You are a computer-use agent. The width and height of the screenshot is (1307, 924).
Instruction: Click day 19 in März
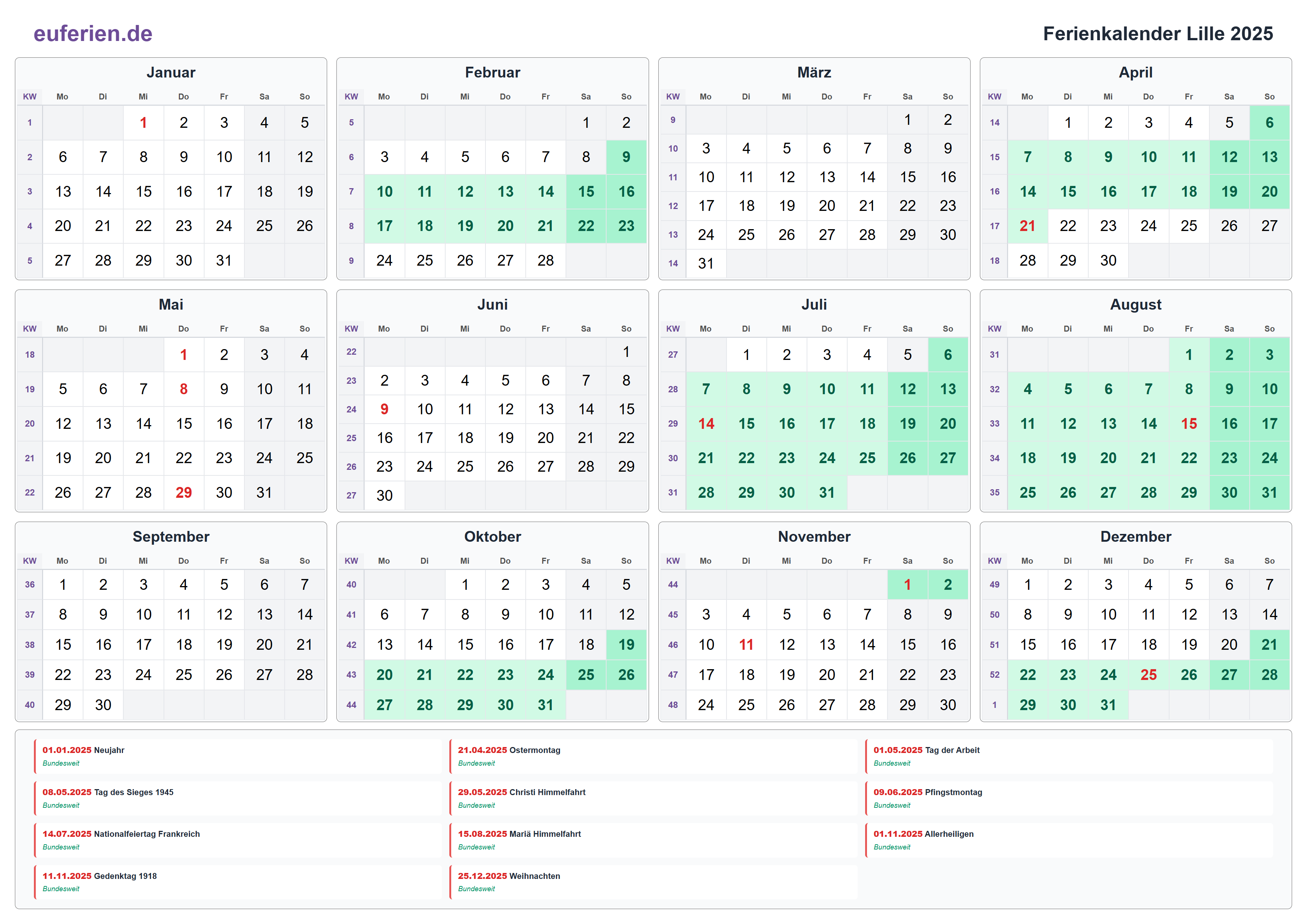point(787,206)
